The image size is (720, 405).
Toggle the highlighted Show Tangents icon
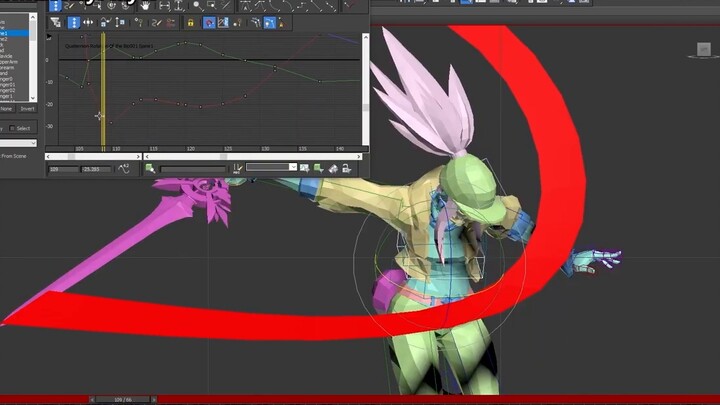tap(270, 22)
